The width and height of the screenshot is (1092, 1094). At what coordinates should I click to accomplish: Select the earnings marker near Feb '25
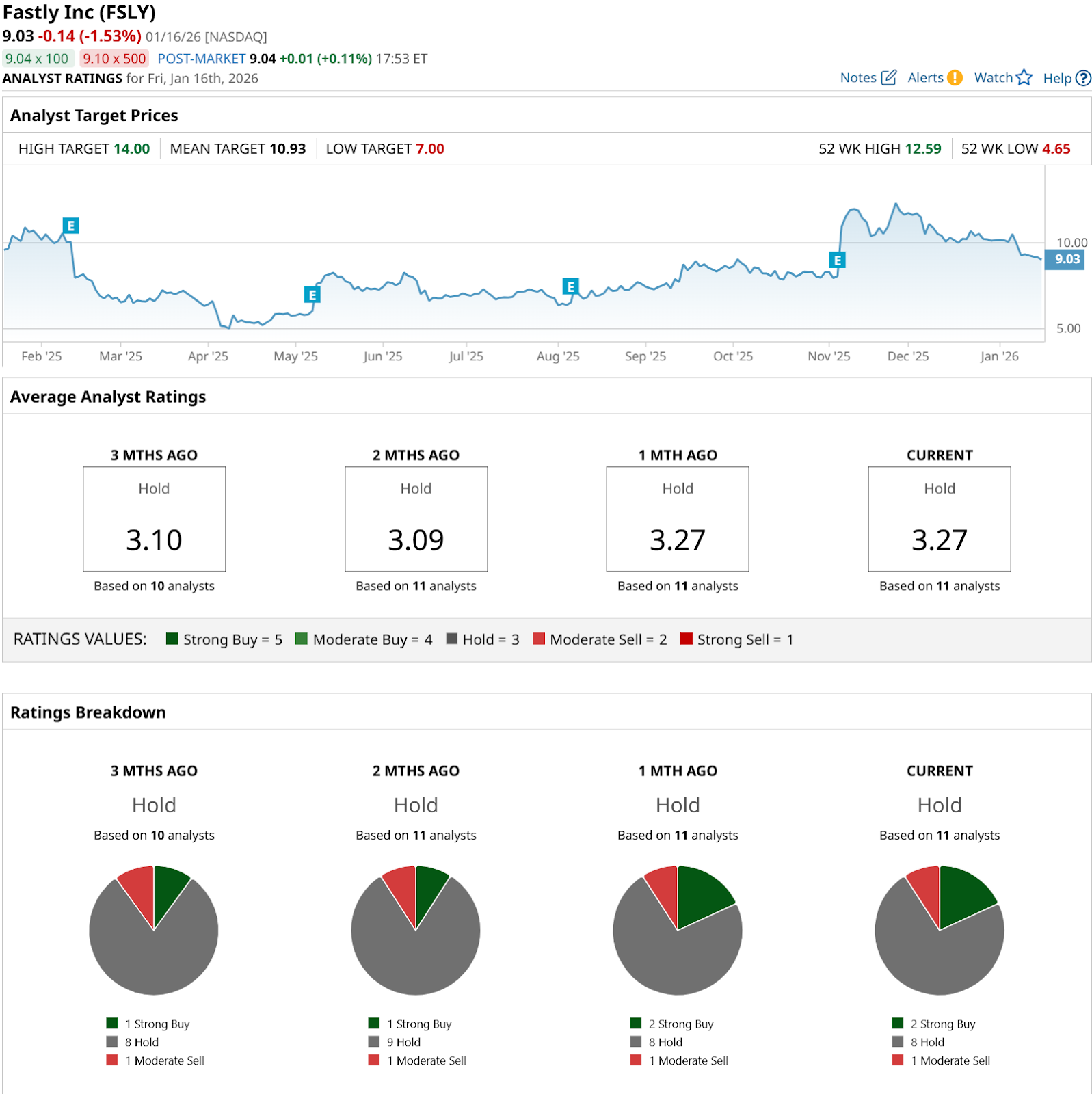(x=70, y=226)
